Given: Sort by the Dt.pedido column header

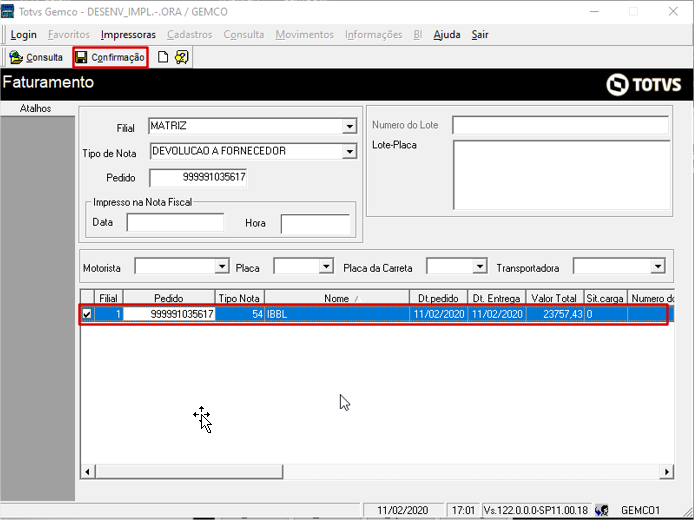Looking at the screenshot, I should coord(438,298).
